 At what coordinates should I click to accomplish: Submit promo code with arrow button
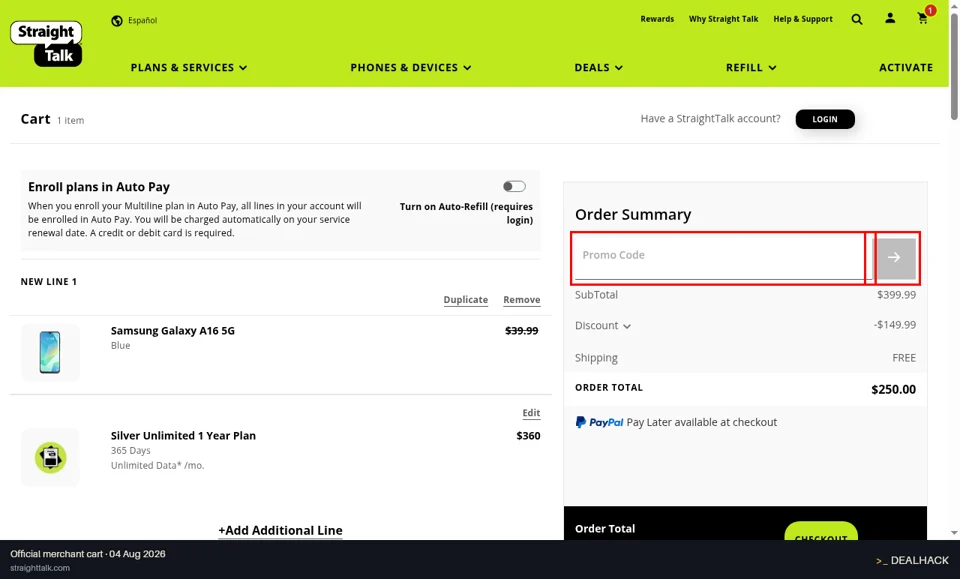pyautogui.click(x=897, y=258)
